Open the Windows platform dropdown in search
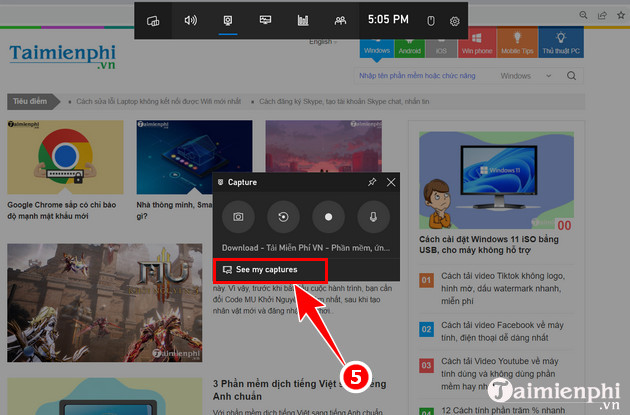 click(526, 76)
